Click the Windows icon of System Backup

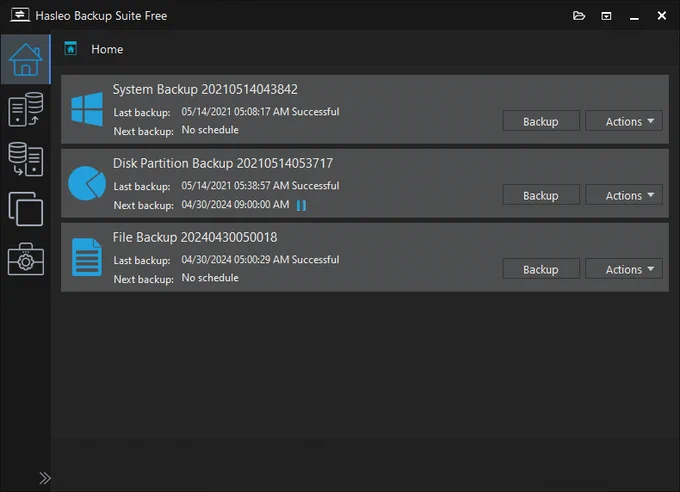pyautogui.click(x=87, y=109)
